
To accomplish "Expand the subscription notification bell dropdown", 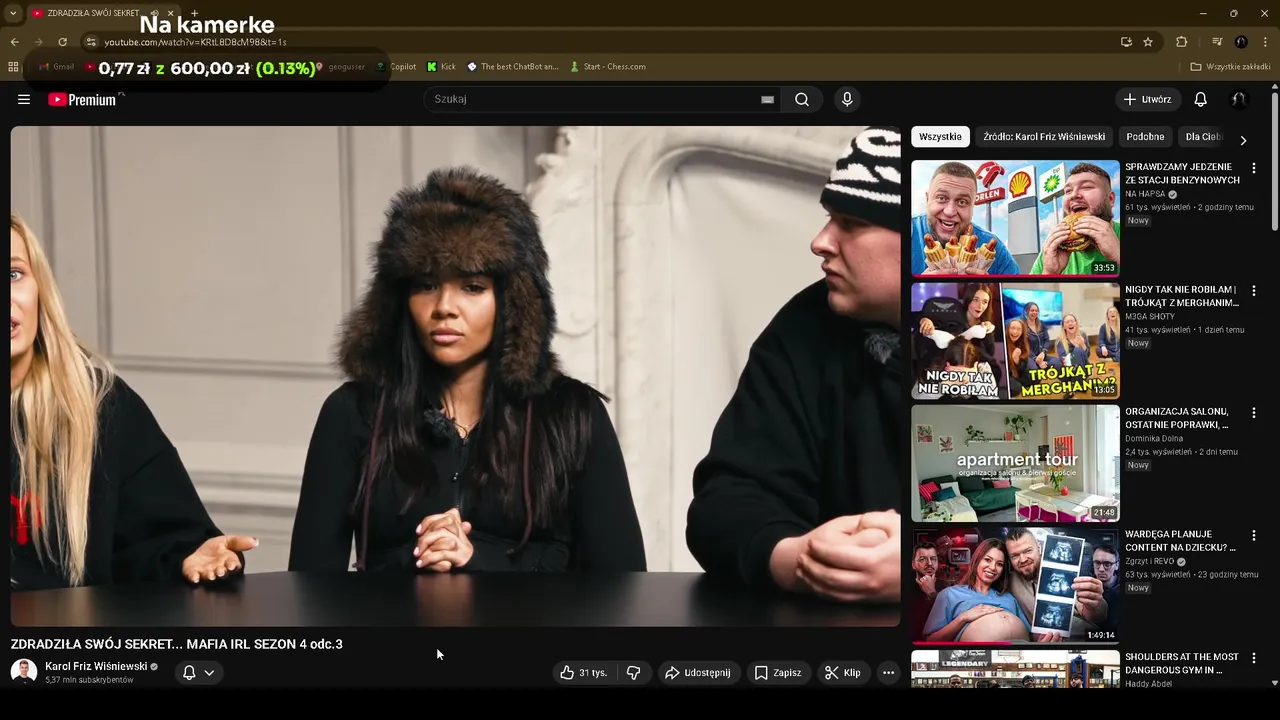I will [198, 673].
